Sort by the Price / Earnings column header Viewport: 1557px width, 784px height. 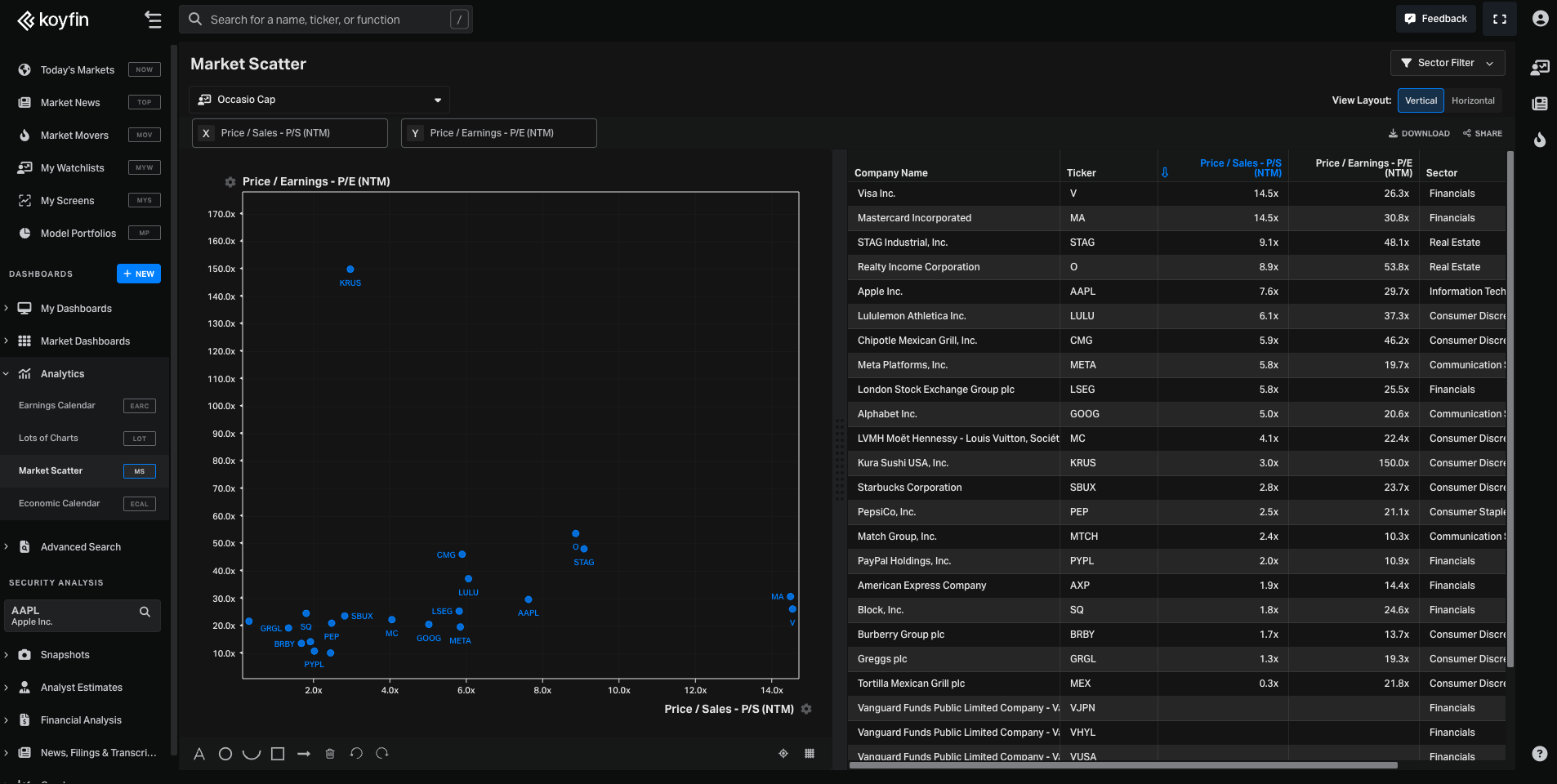coord(1363,167)
